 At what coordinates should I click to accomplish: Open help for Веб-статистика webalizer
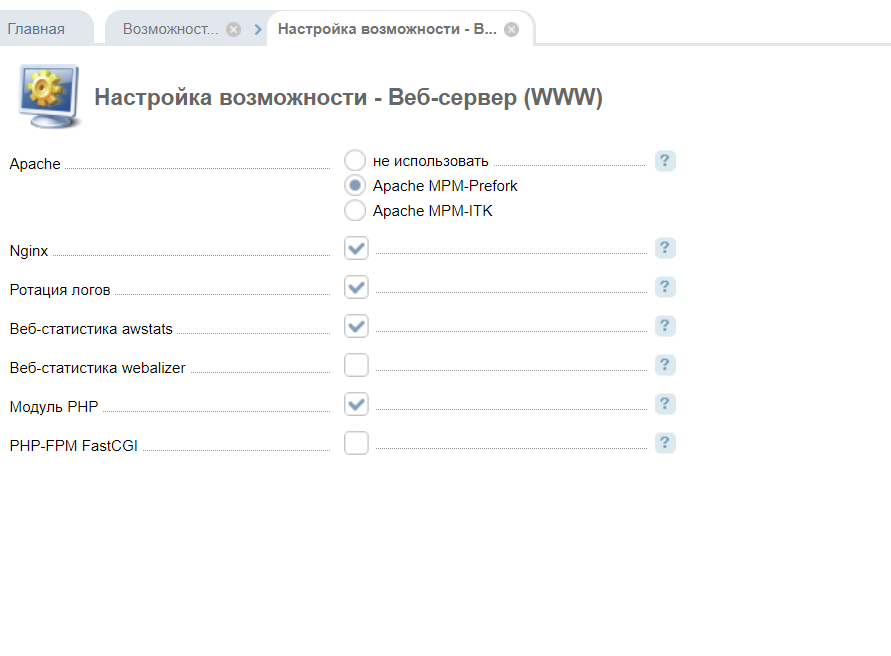click(665, 365)
